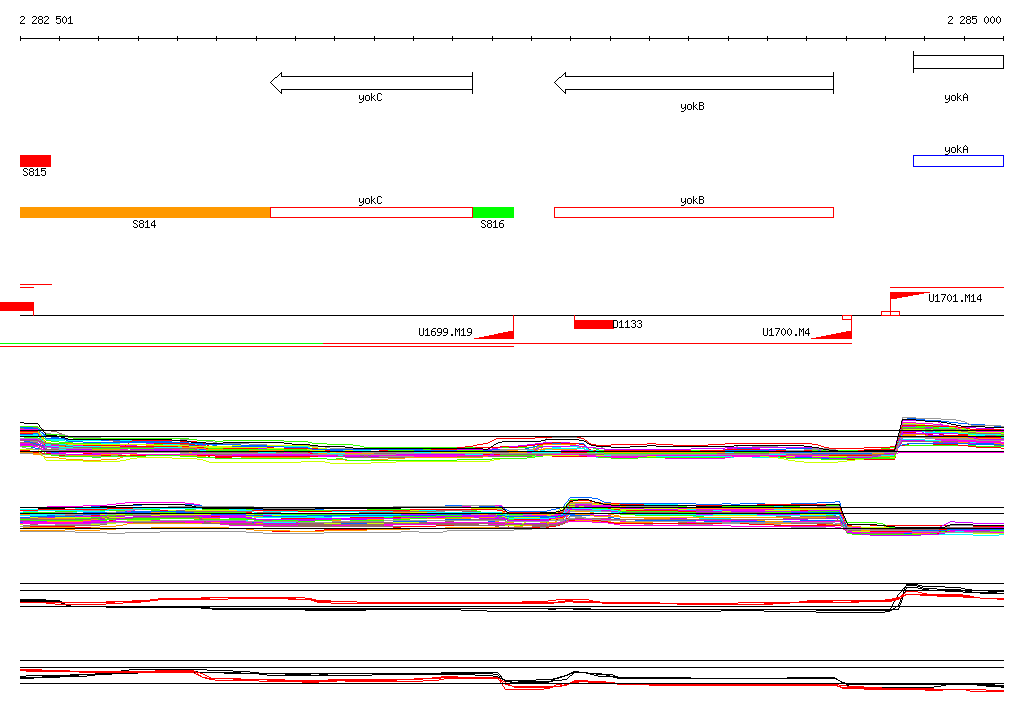1024x714 pixels.
Task: Click the yokC label above red rectangle
Action: (x=370, y=201)
